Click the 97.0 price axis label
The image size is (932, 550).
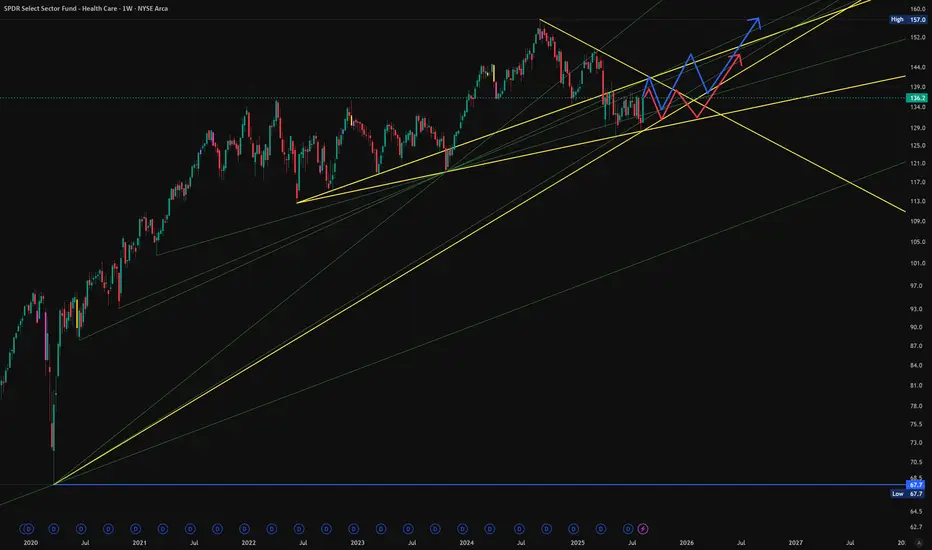click(x=917, y=285)
